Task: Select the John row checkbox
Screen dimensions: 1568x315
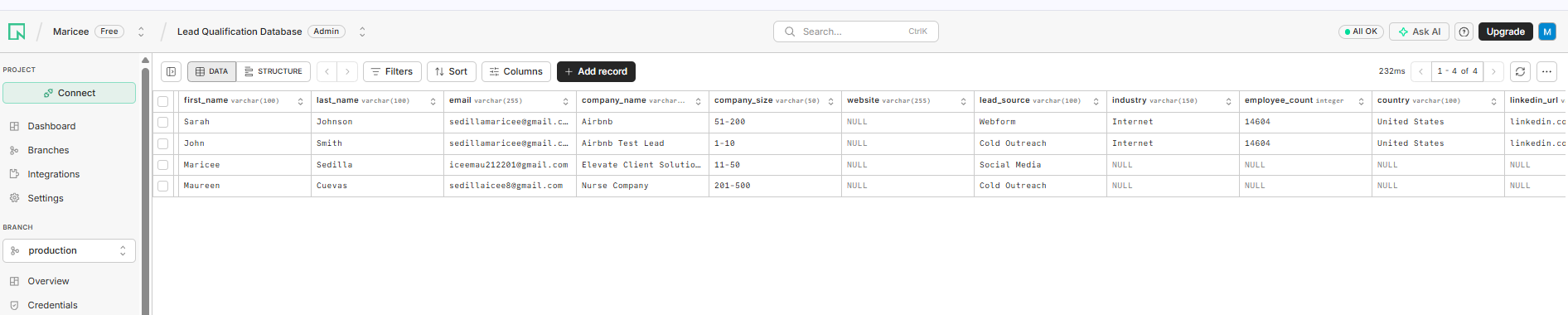Action: click(163, 143)
